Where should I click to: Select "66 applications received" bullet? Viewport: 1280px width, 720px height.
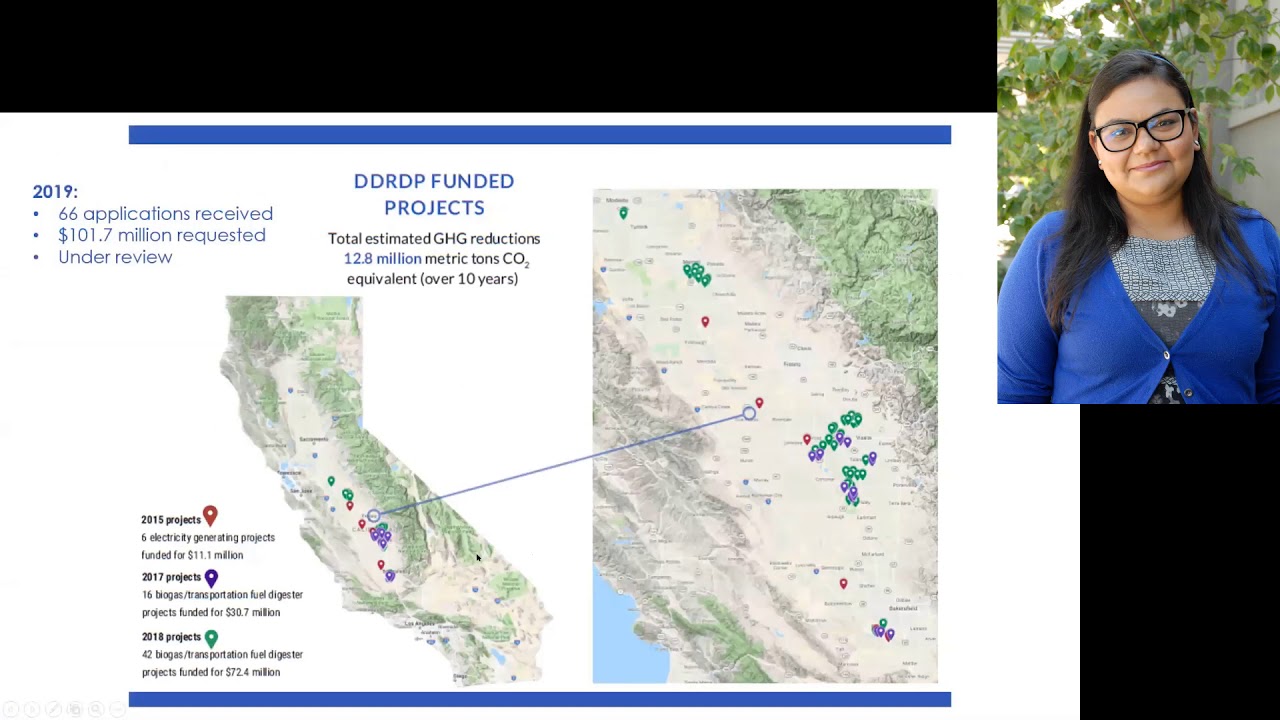click(x=165, y=213)
